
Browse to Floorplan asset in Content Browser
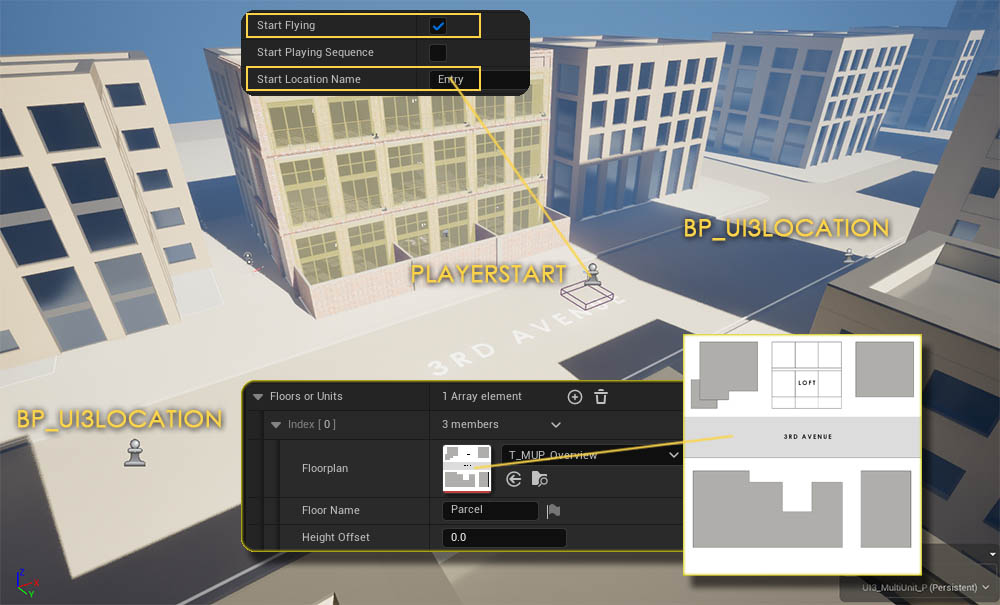click(539, 480)
